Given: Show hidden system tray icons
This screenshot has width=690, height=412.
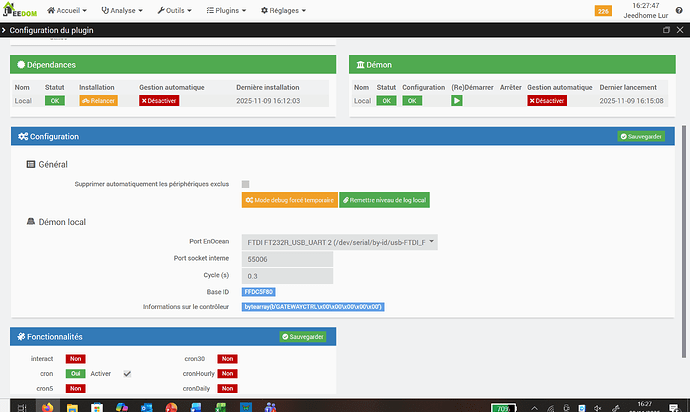Looking at the screenshot, I should (534, 408).
